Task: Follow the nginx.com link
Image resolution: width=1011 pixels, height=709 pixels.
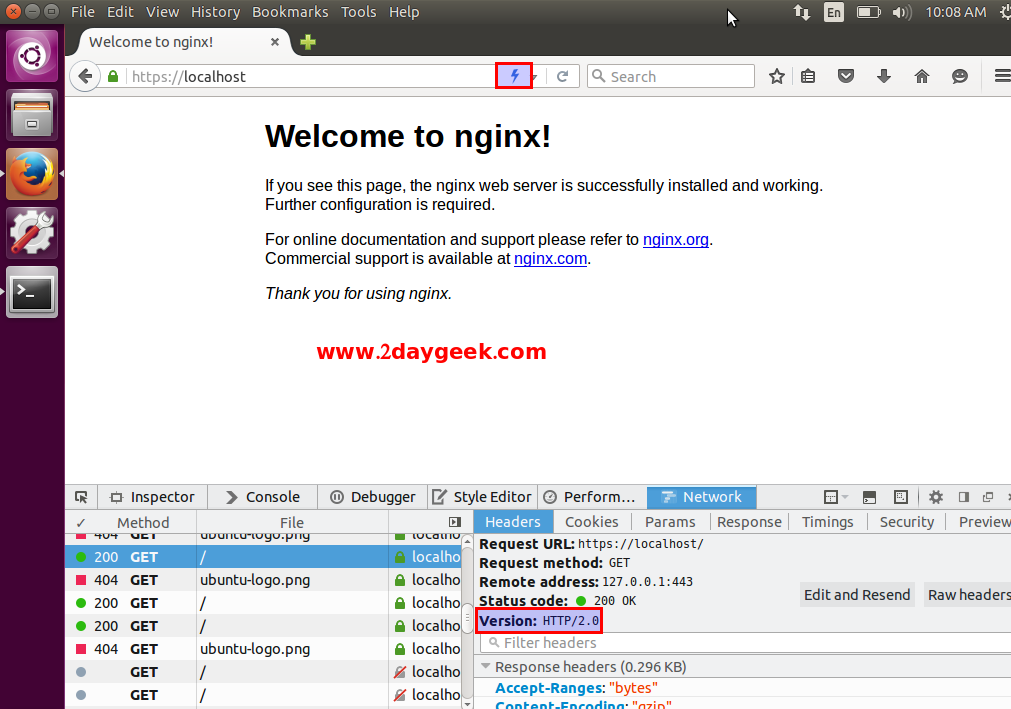Action: pos(551,259)
